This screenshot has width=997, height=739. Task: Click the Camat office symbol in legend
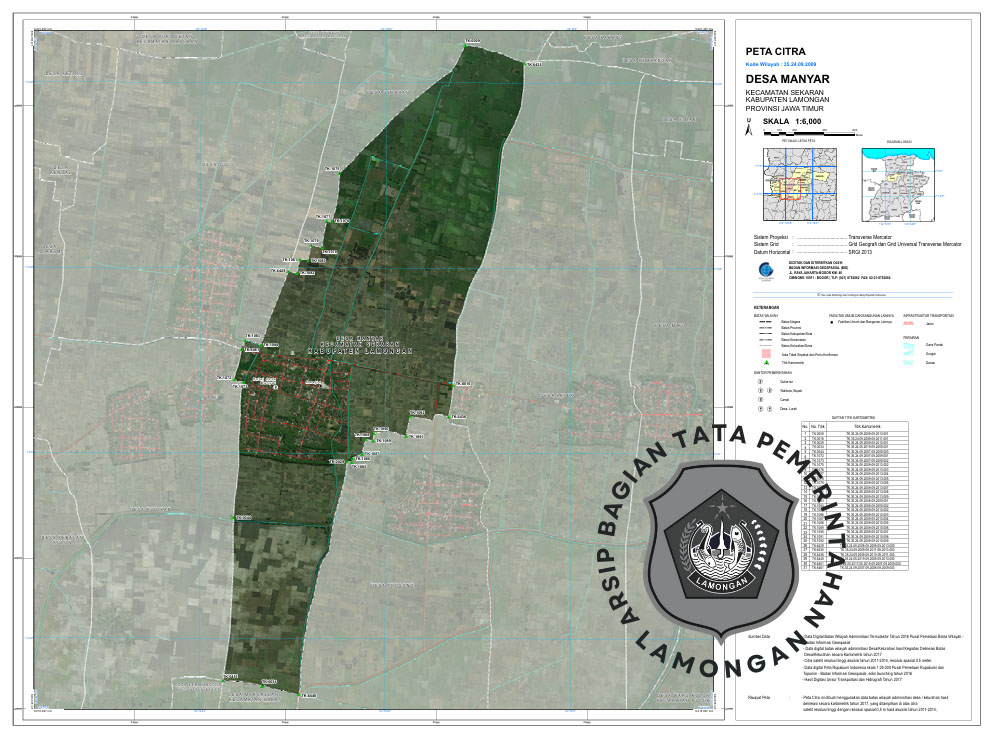point(760,400)
